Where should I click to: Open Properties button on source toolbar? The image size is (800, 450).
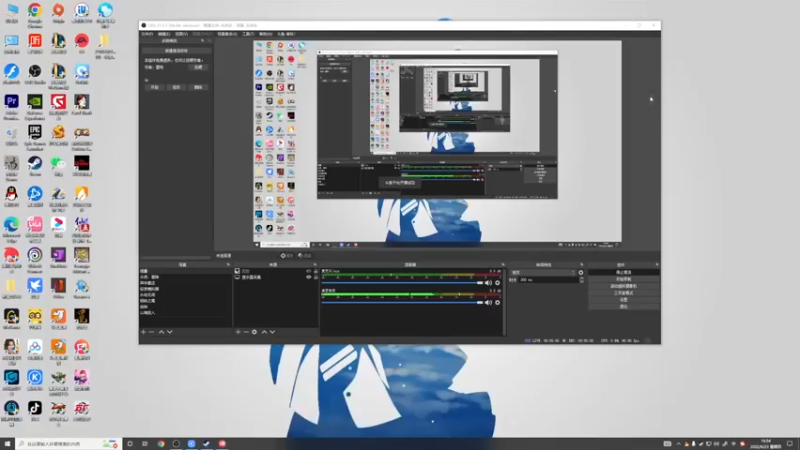(287, 256)
